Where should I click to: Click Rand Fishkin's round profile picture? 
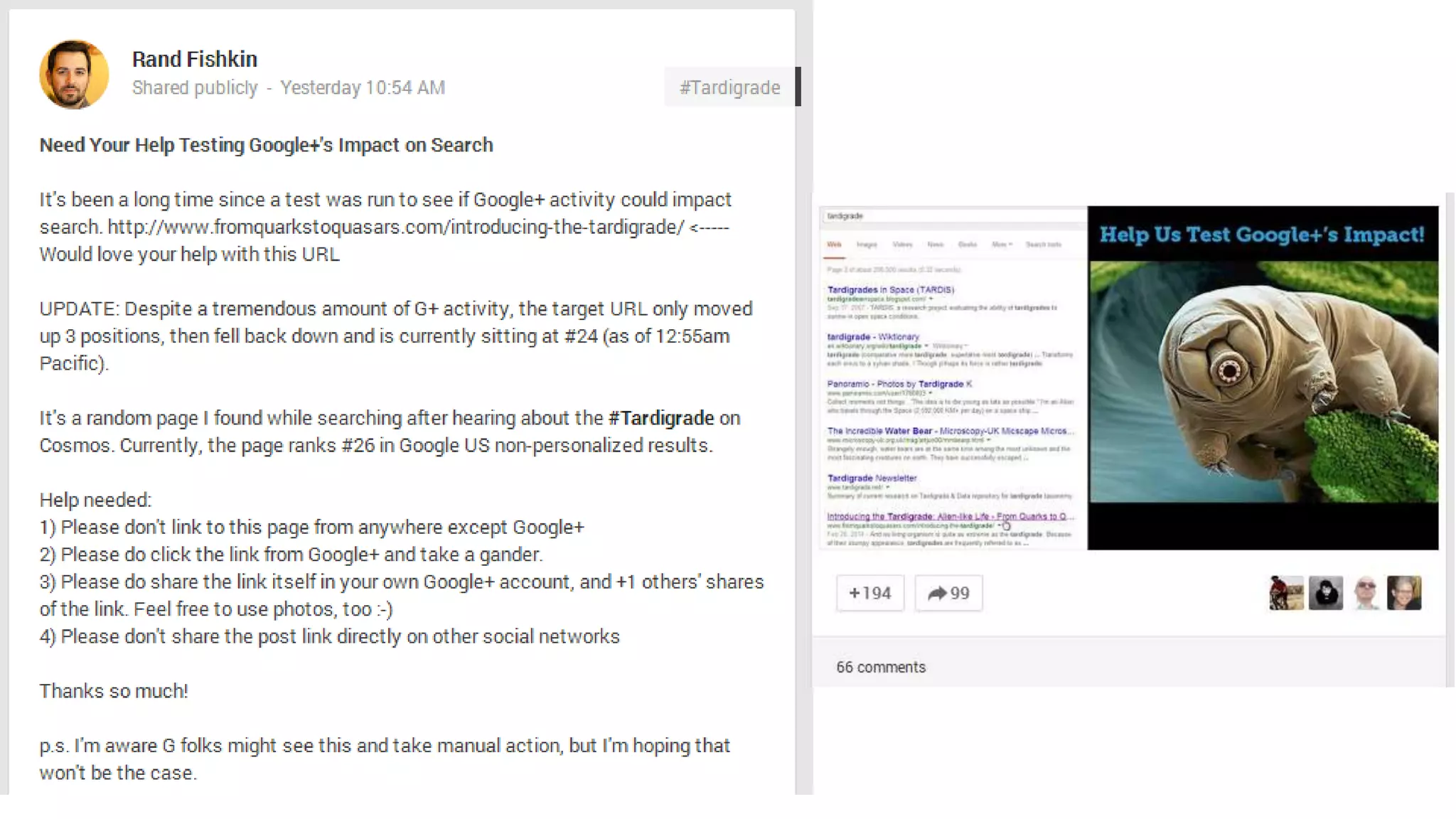(73, 74)
